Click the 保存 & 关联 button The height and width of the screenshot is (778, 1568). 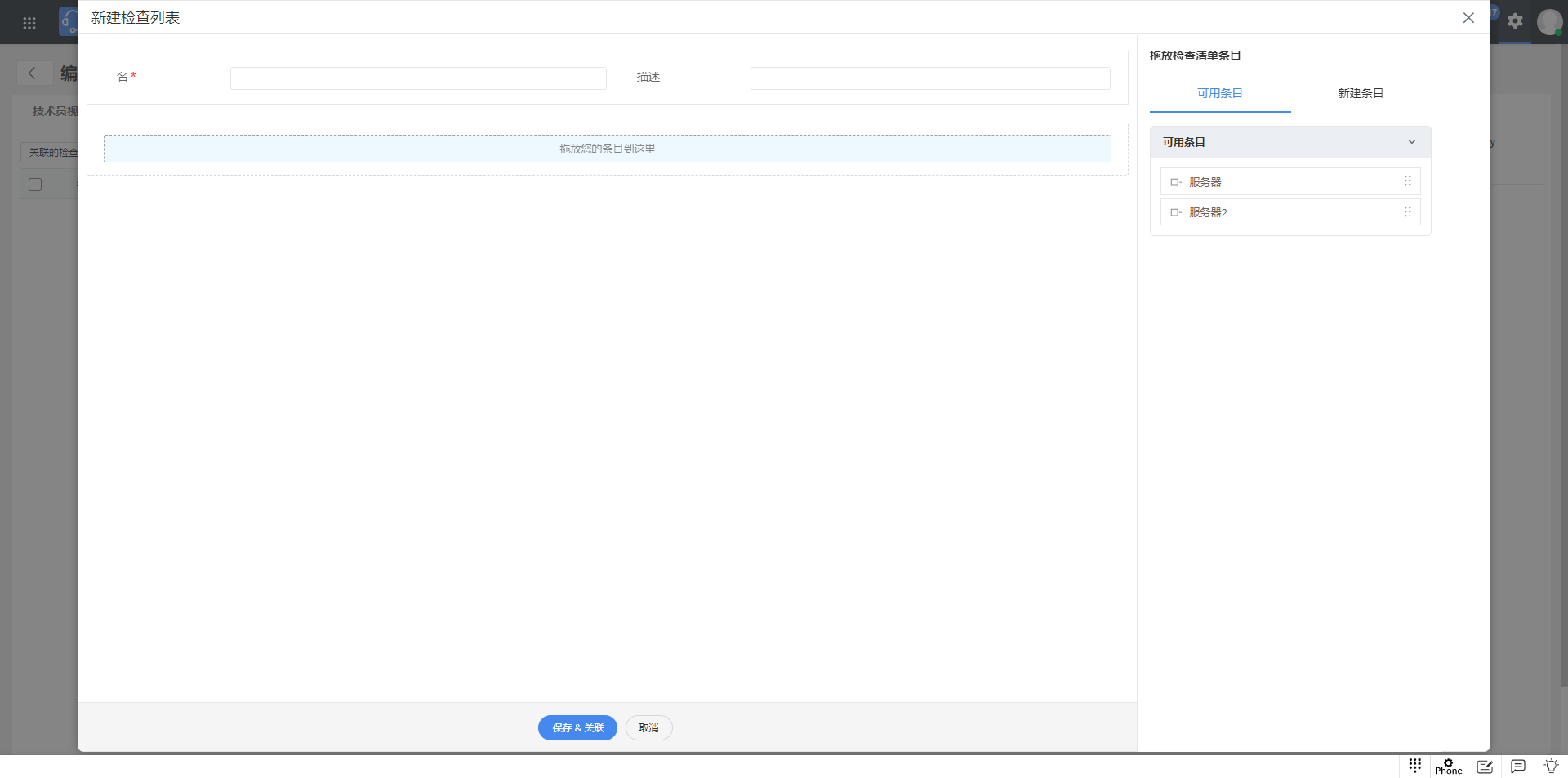pos(577,727)
